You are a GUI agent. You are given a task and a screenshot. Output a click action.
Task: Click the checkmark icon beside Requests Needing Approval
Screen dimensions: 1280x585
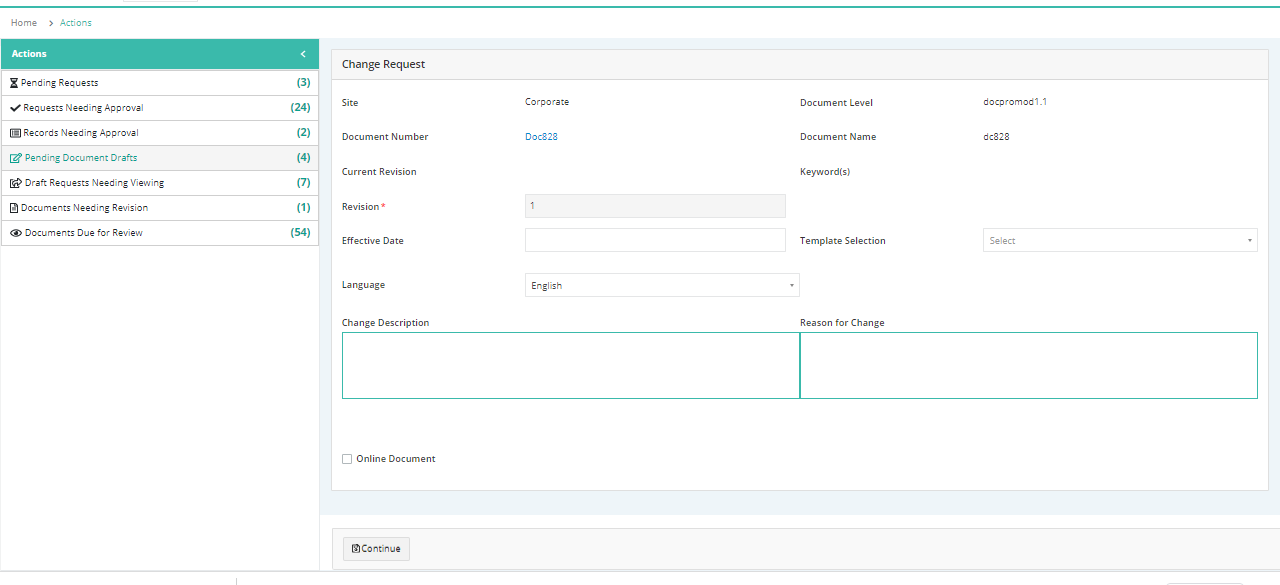point(15,108)
